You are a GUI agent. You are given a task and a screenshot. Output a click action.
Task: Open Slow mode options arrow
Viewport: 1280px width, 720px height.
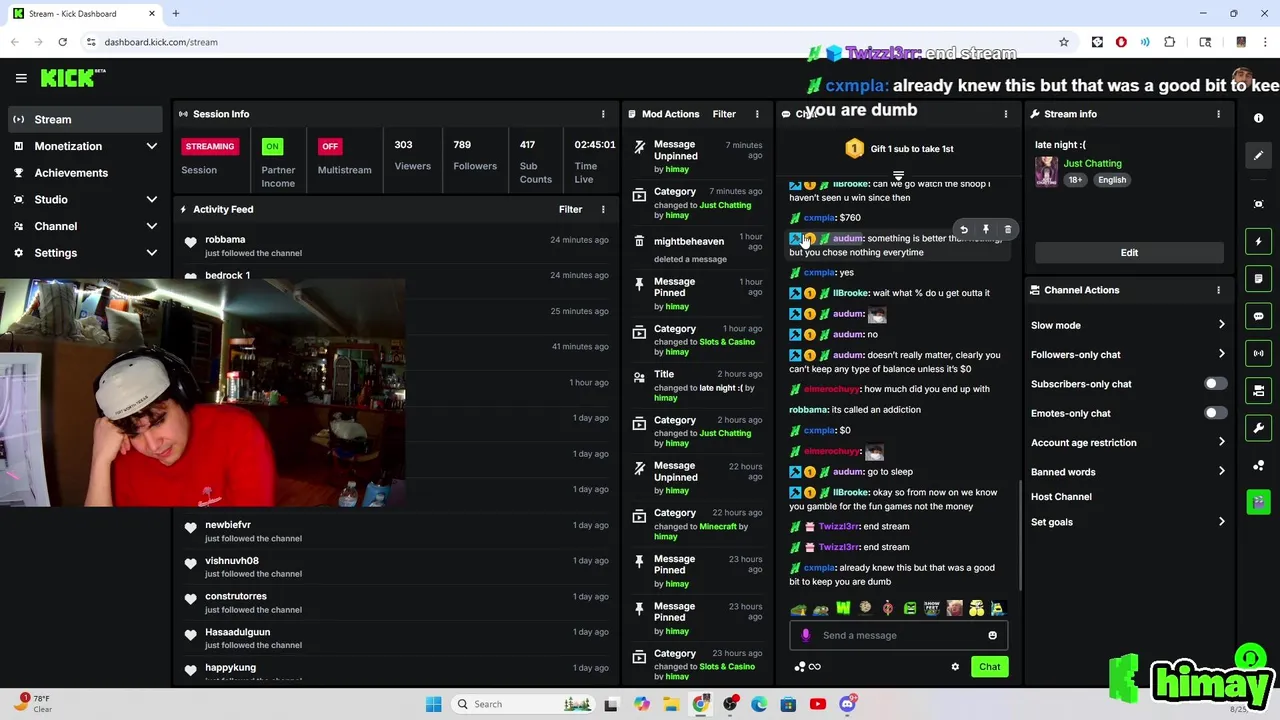(1221, 325)
